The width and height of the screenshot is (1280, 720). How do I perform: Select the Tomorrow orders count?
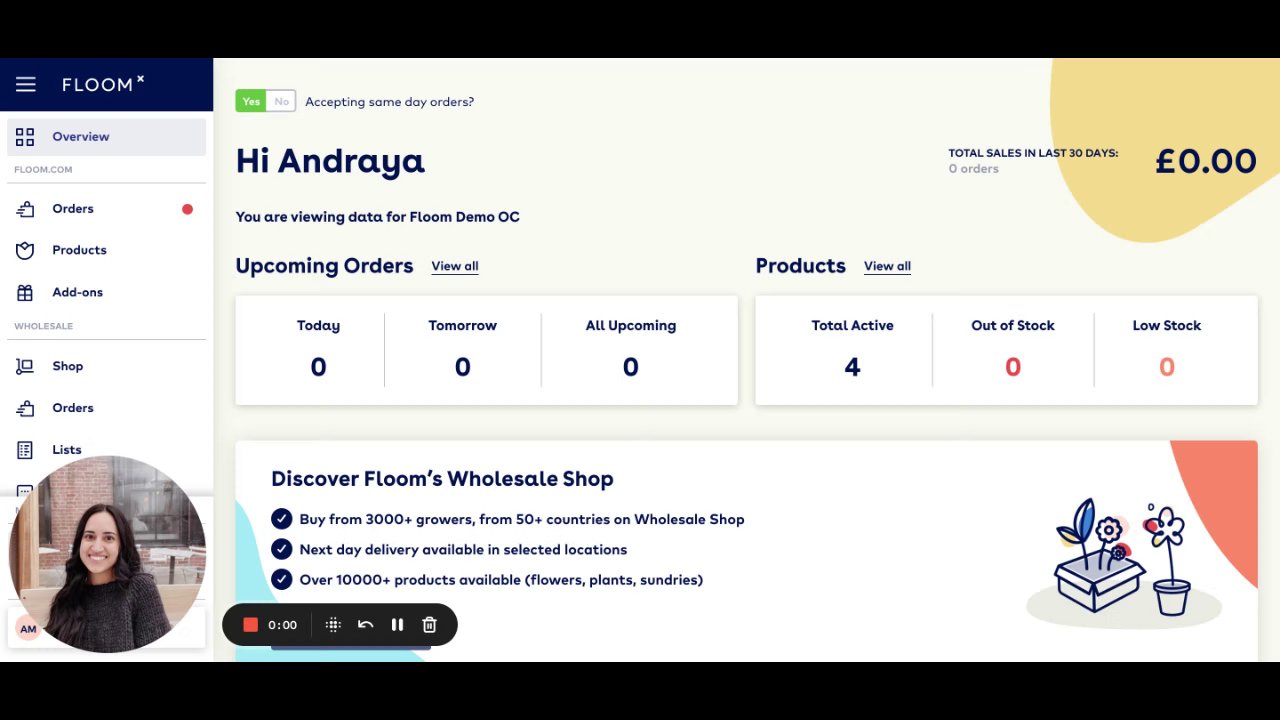[x=463, y=367]
